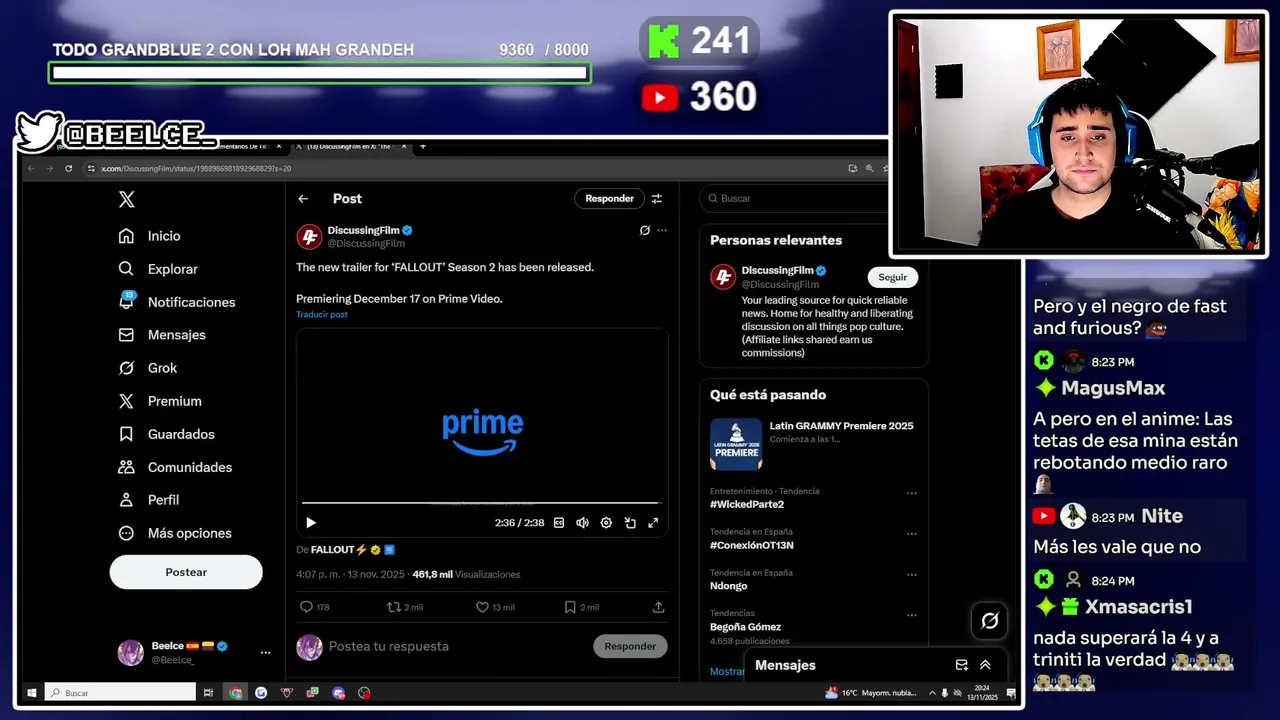Open floating Grok button
This screenshot has width=1280, height=720.
tap(990, 621)
